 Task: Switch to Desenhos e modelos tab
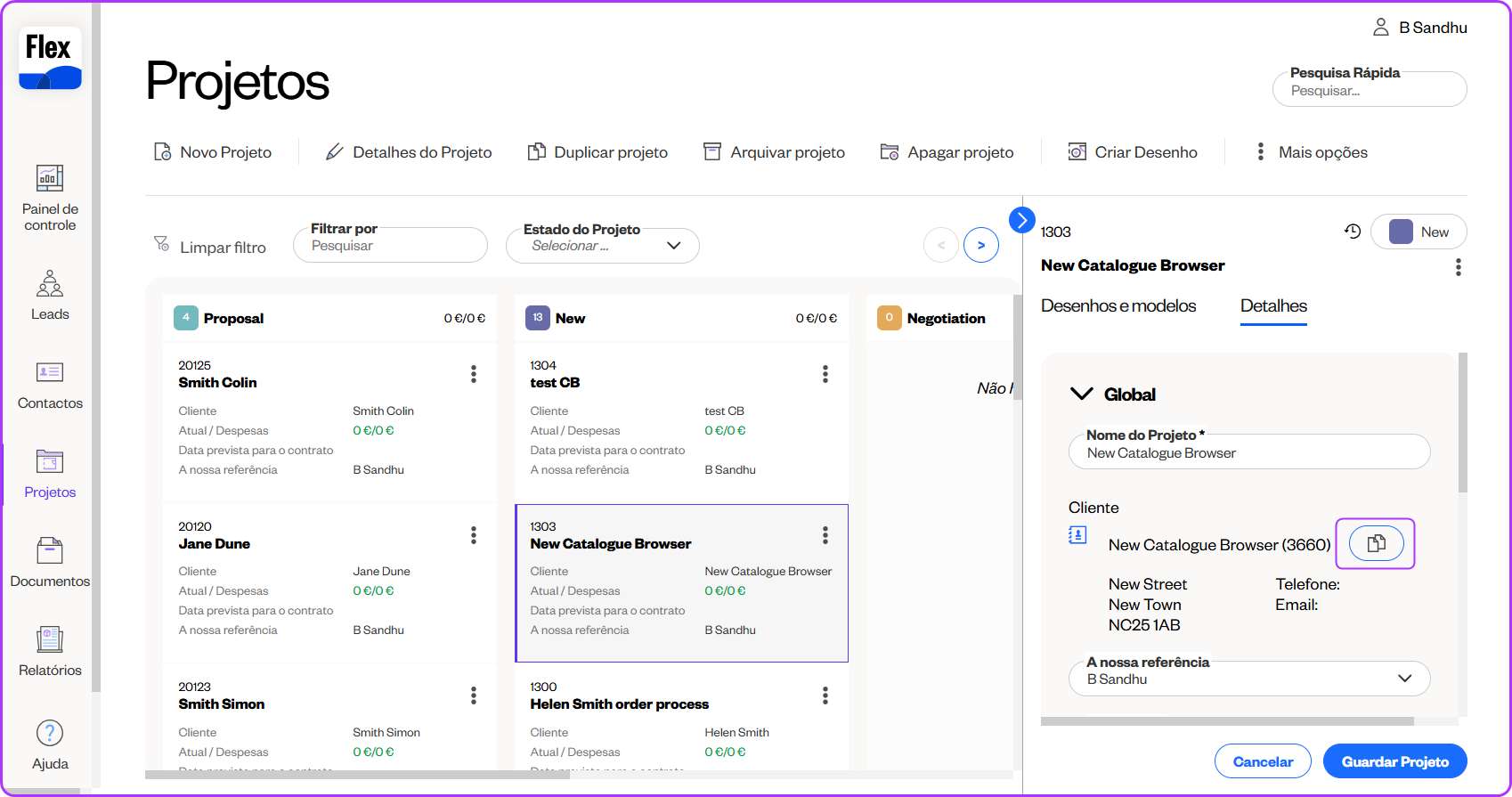tap(1118, 306)
